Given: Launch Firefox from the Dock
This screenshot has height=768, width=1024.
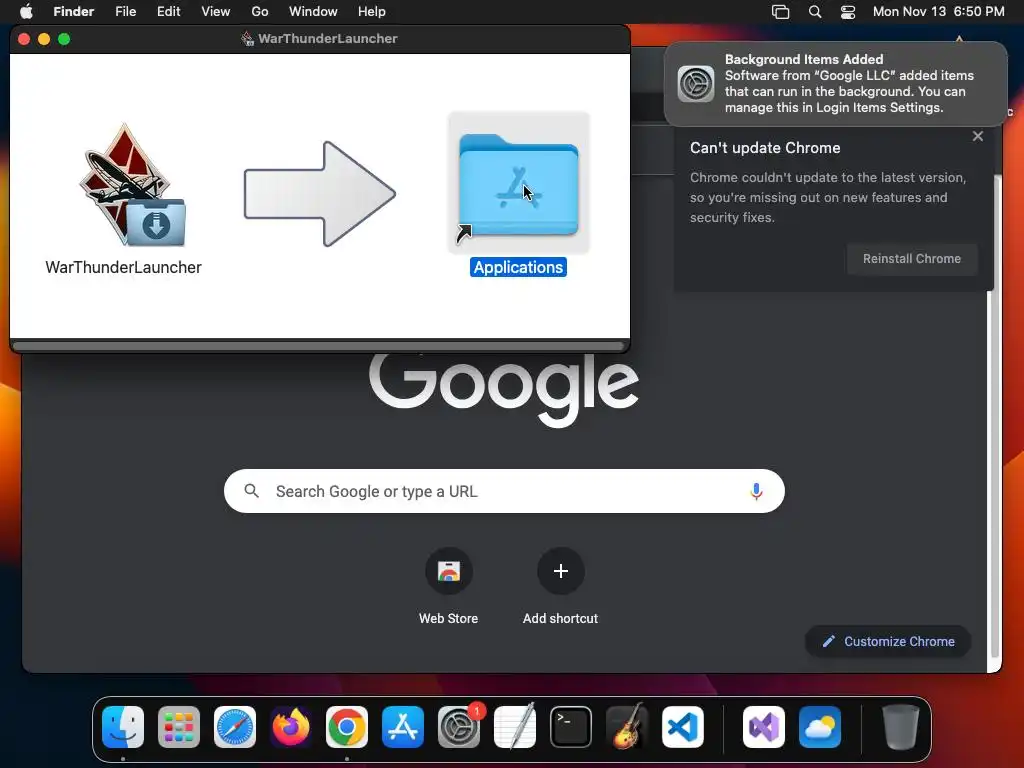Looking at the screenshot, I should [291, 727].
